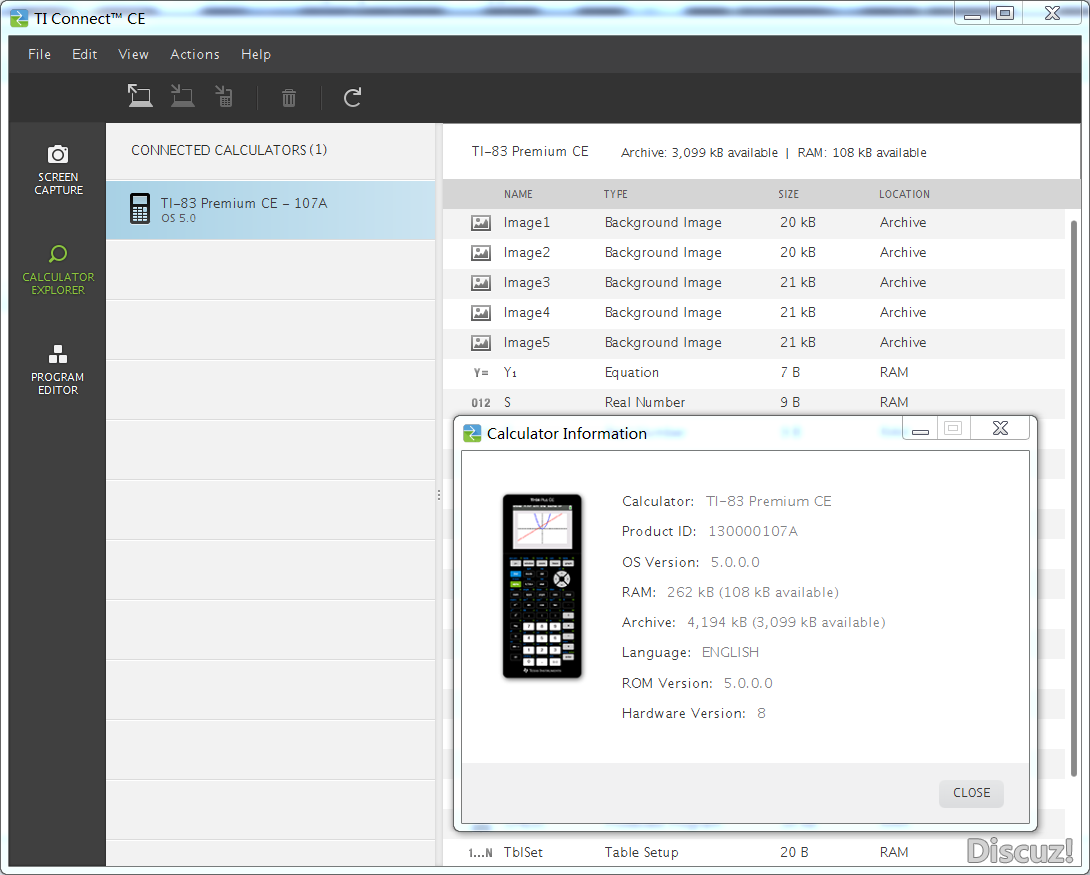
Task: Select the Image2 file name
Action: click(x=526, y=252)
